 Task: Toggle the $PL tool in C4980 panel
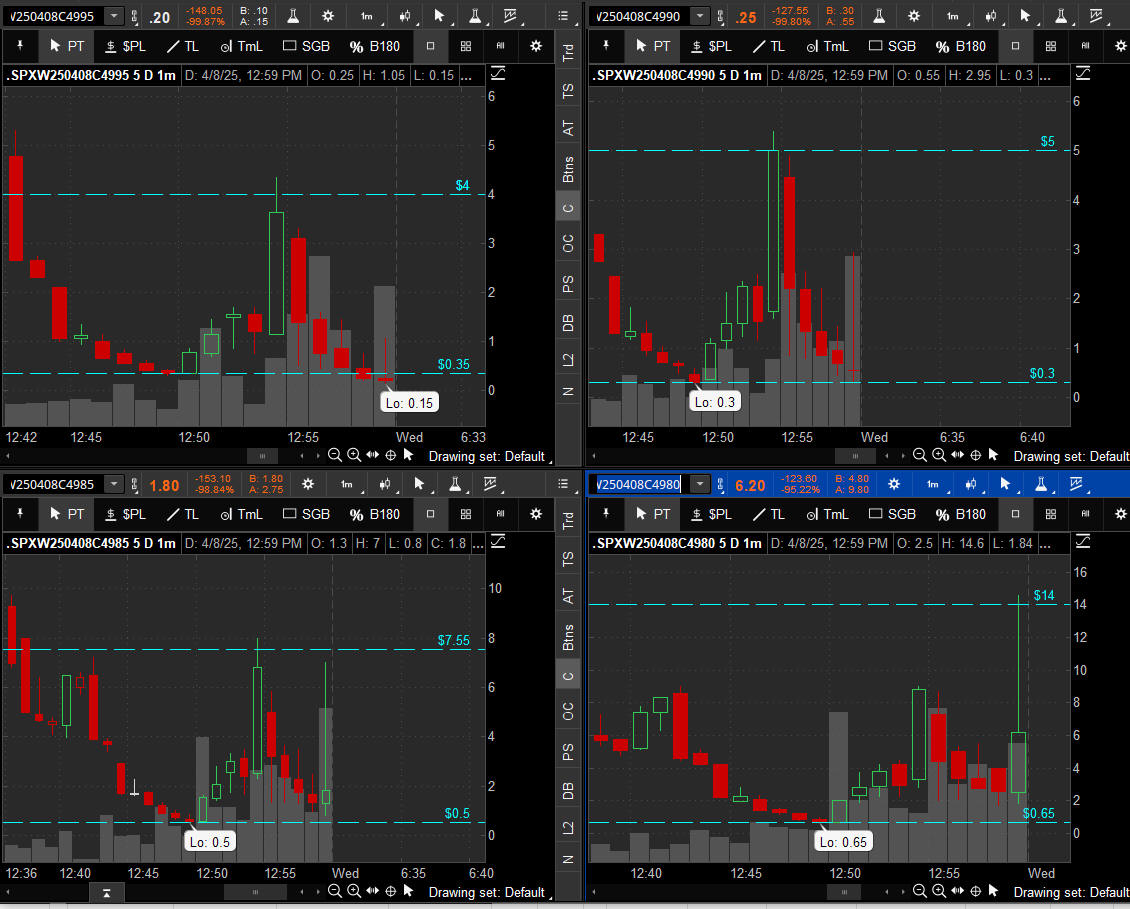click(711, 514)
